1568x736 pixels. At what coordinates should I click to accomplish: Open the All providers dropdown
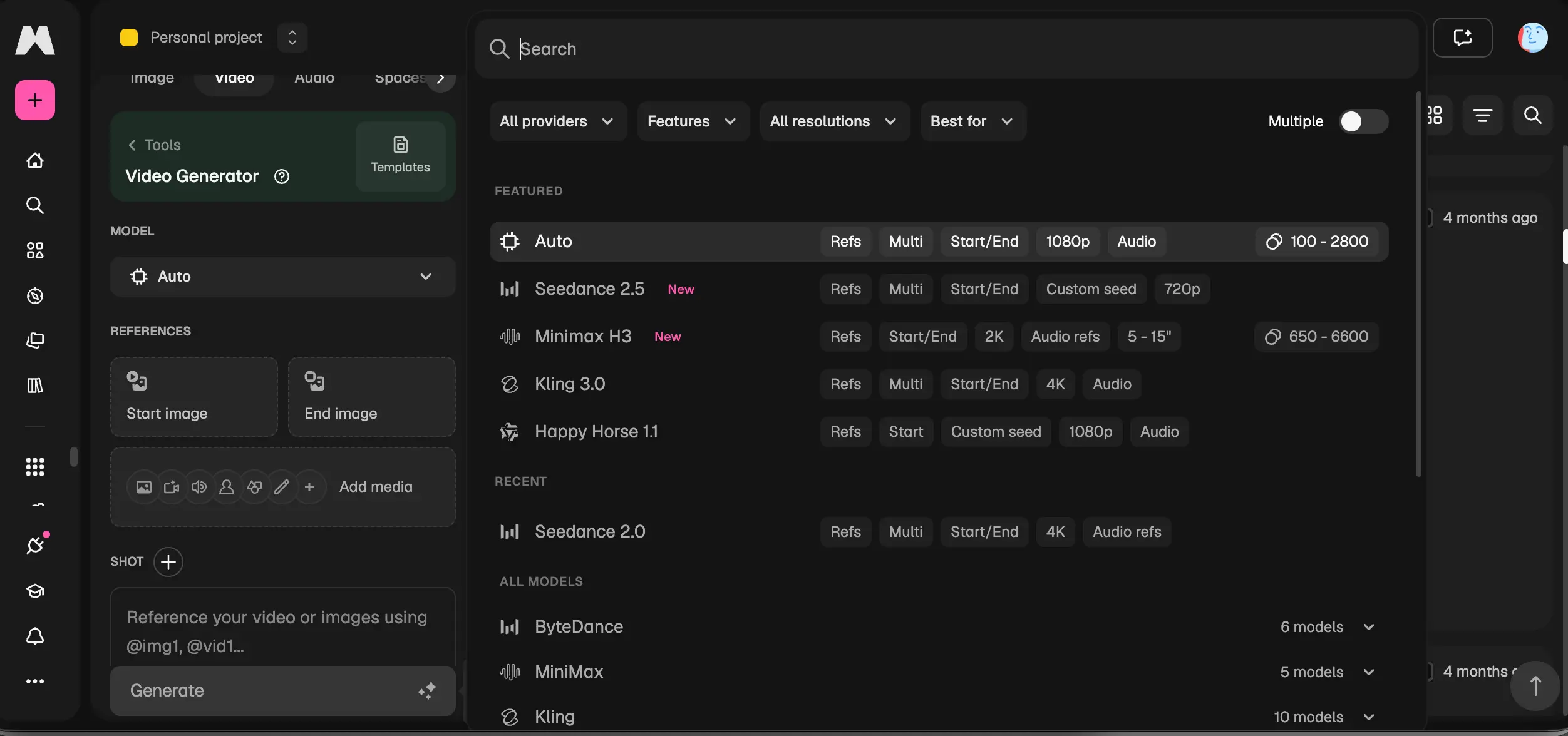557,121
